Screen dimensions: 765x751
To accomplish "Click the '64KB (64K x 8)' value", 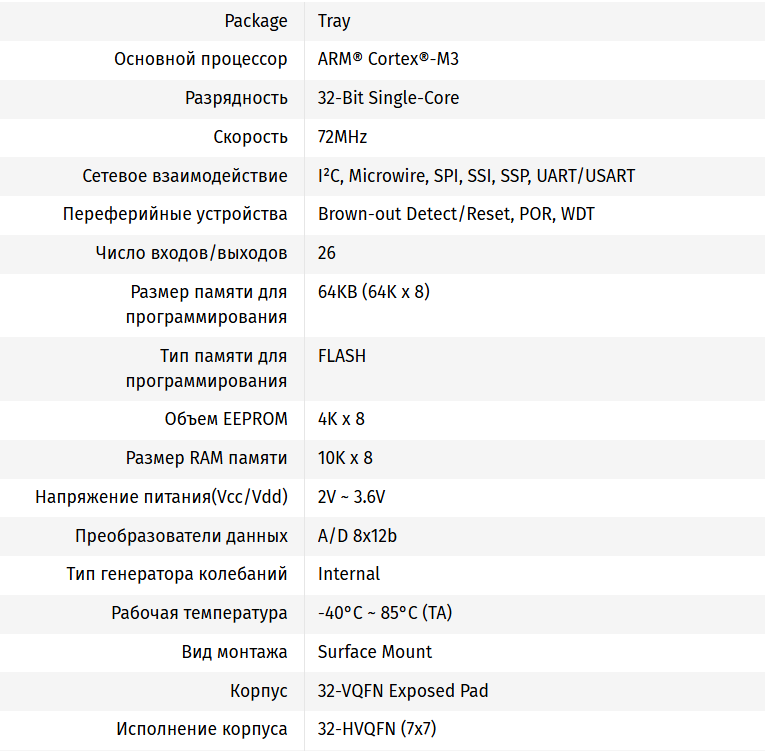I will [x=374, y=292].
